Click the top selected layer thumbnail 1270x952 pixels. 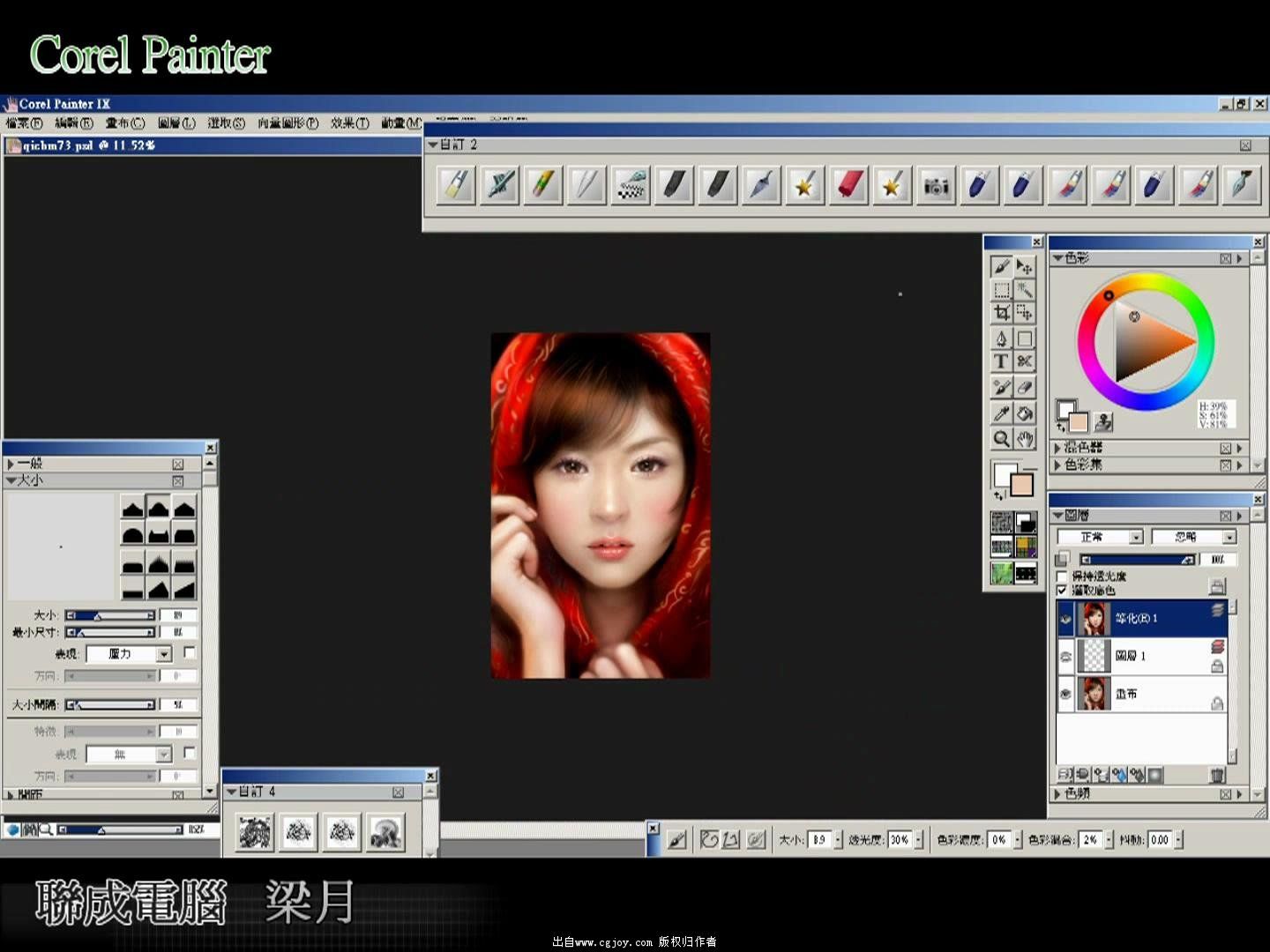click(x=1094, y=619)
